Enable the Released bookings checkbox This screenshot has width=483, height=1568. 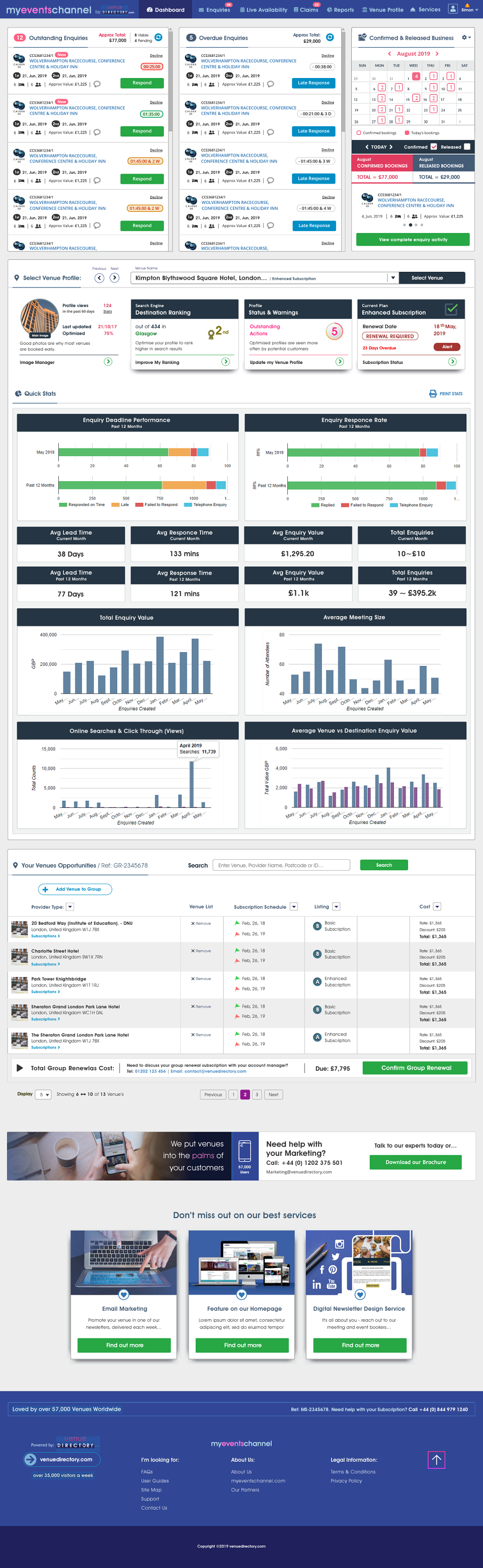[466, 146]
